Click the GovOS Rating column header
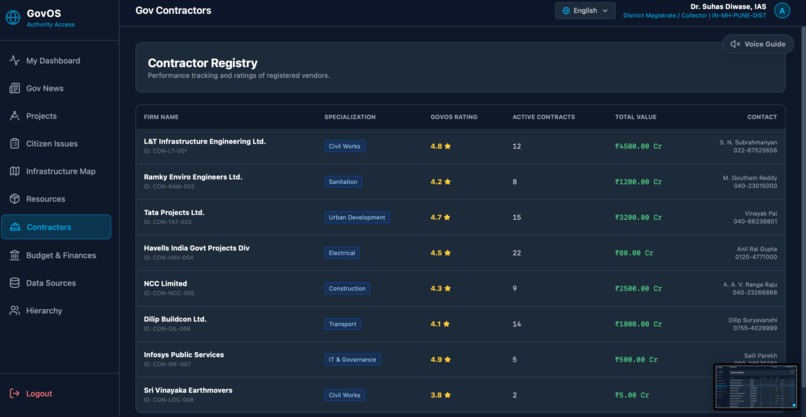The height and width of the screenshot is (417, 806). click(x=454, y=117)
